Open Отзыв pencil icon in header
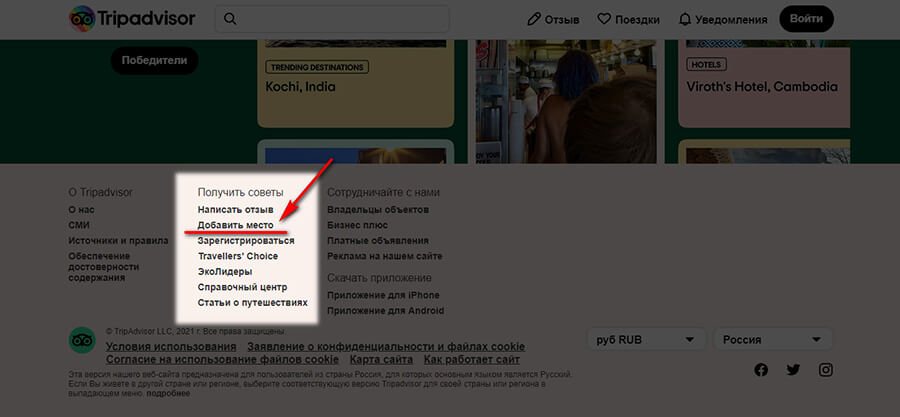This screenshot has width=900, height=417. 534,19
